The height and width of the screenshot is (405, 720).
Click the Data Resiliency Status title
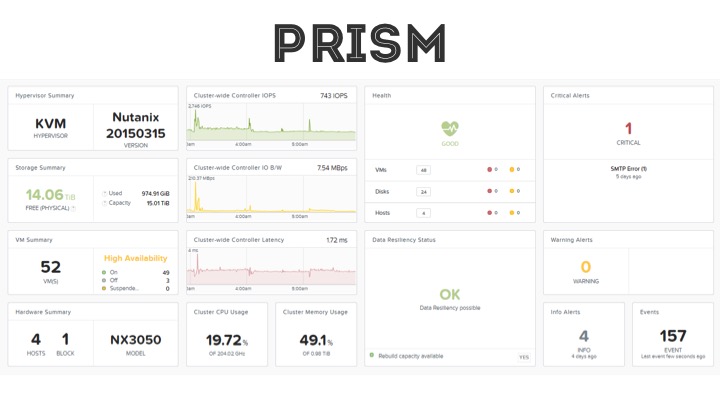pyautogui.click(x=404, y=240)
